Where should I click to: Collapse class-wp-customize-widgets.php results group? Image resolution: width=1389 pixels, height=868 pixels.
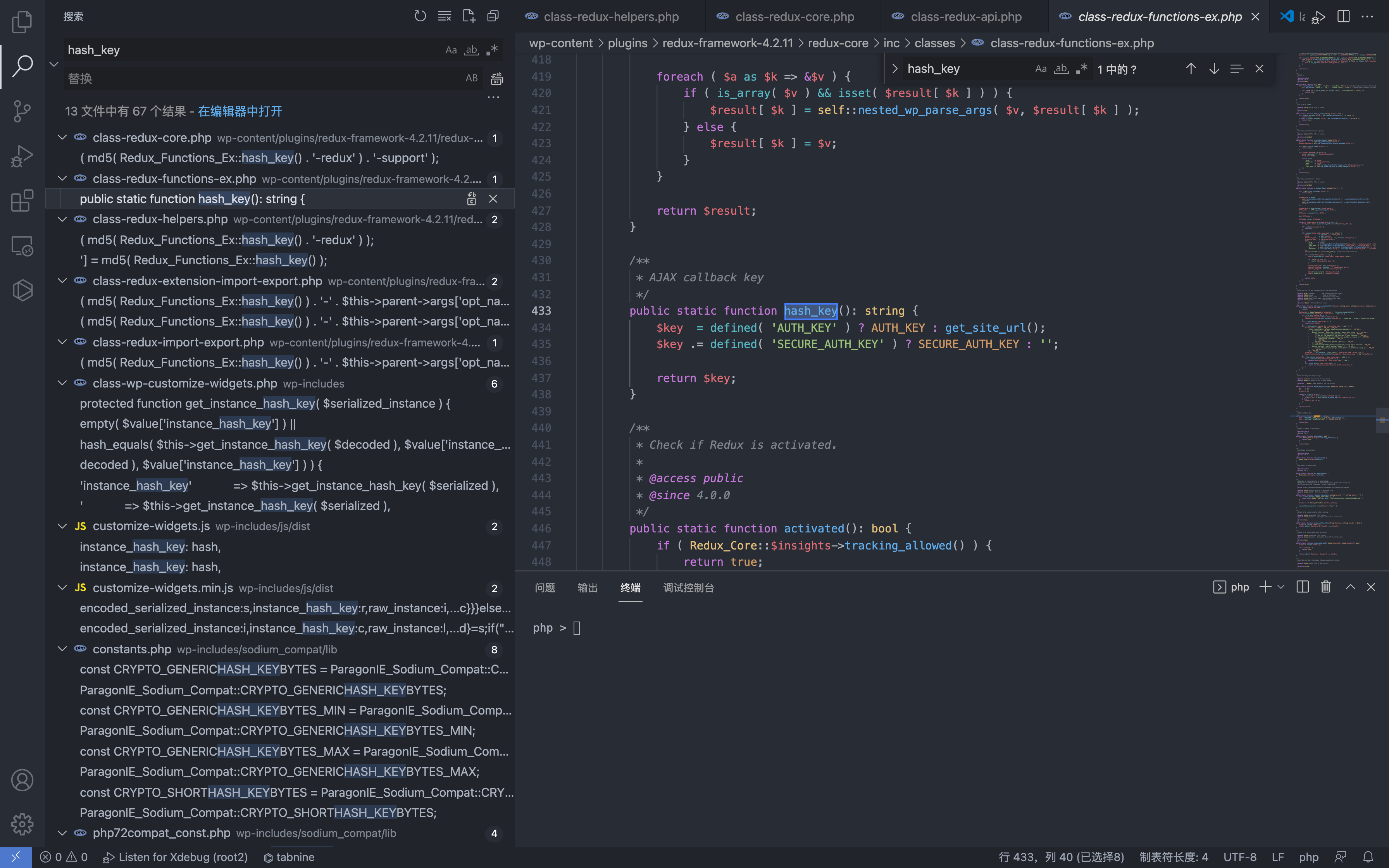click(x=62, y=384)
